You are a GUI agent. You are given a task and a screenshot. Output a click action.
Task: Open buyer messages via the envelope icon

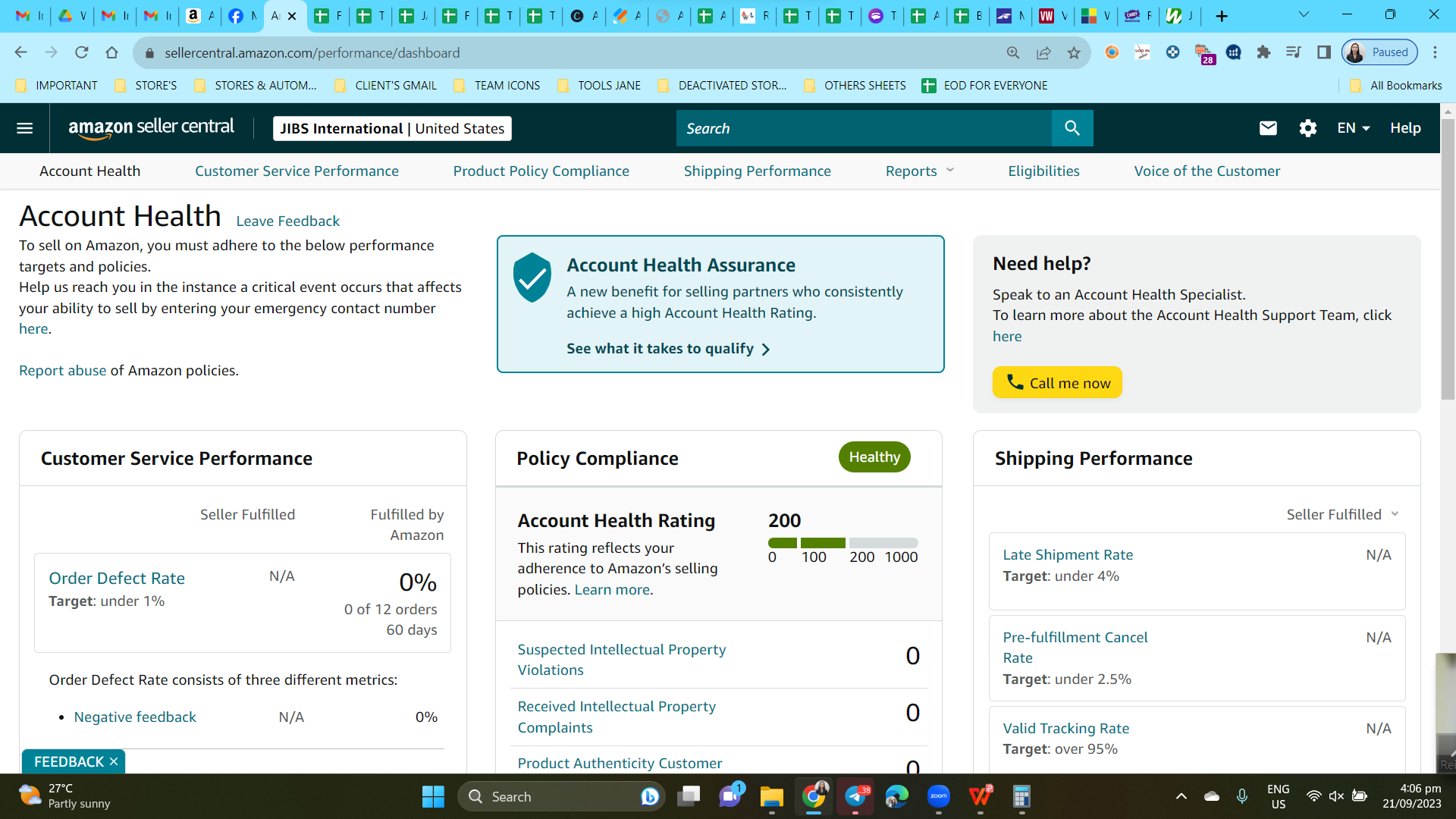1268,128
